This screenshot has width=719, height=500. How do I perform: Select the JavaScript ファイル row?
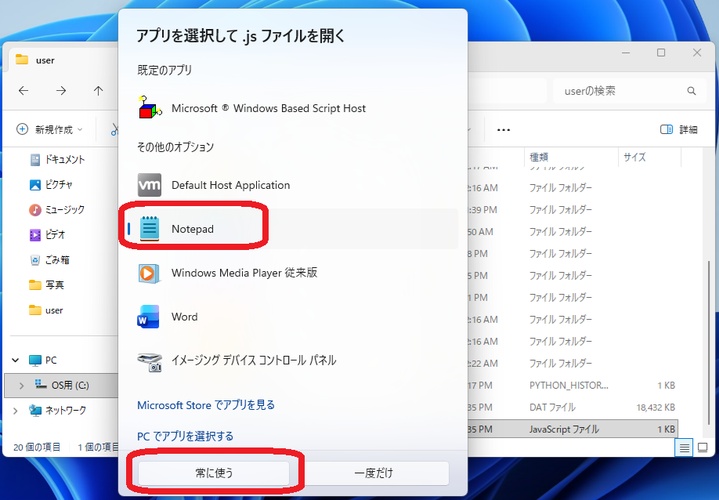[572, 429]
